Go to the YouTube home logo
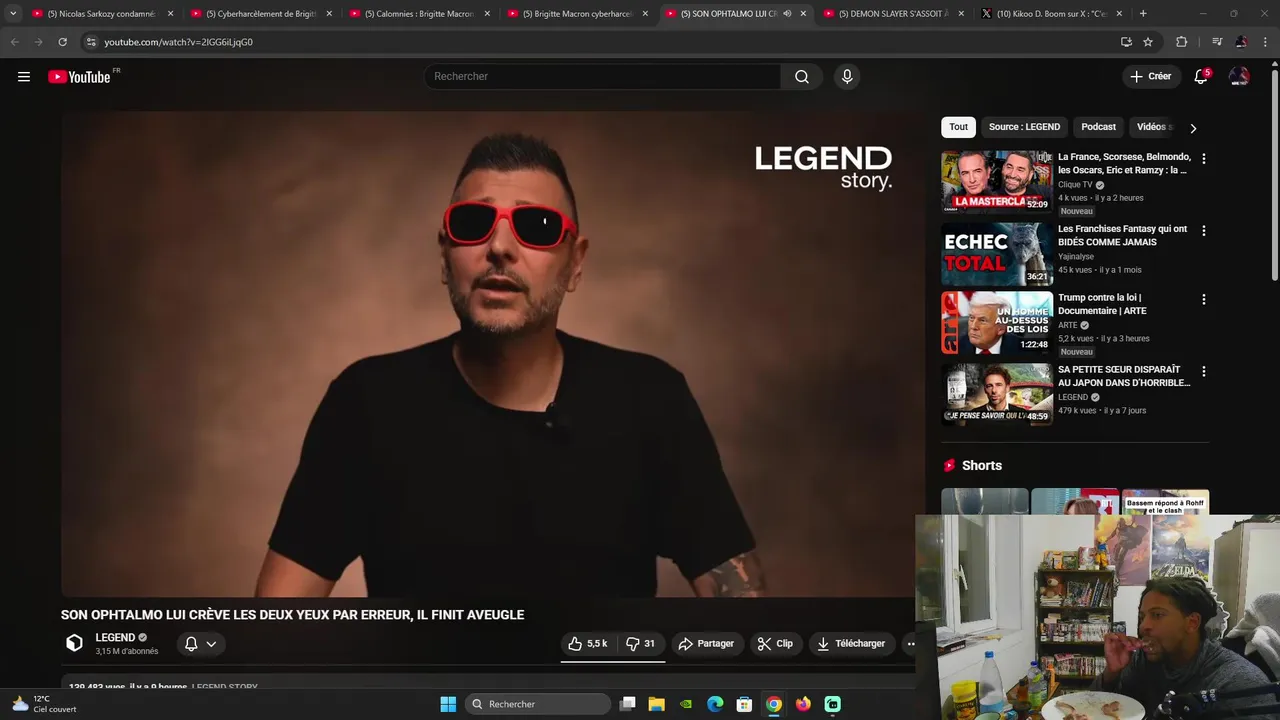This screenshot has width=1280, height=720. click(79, 77)
